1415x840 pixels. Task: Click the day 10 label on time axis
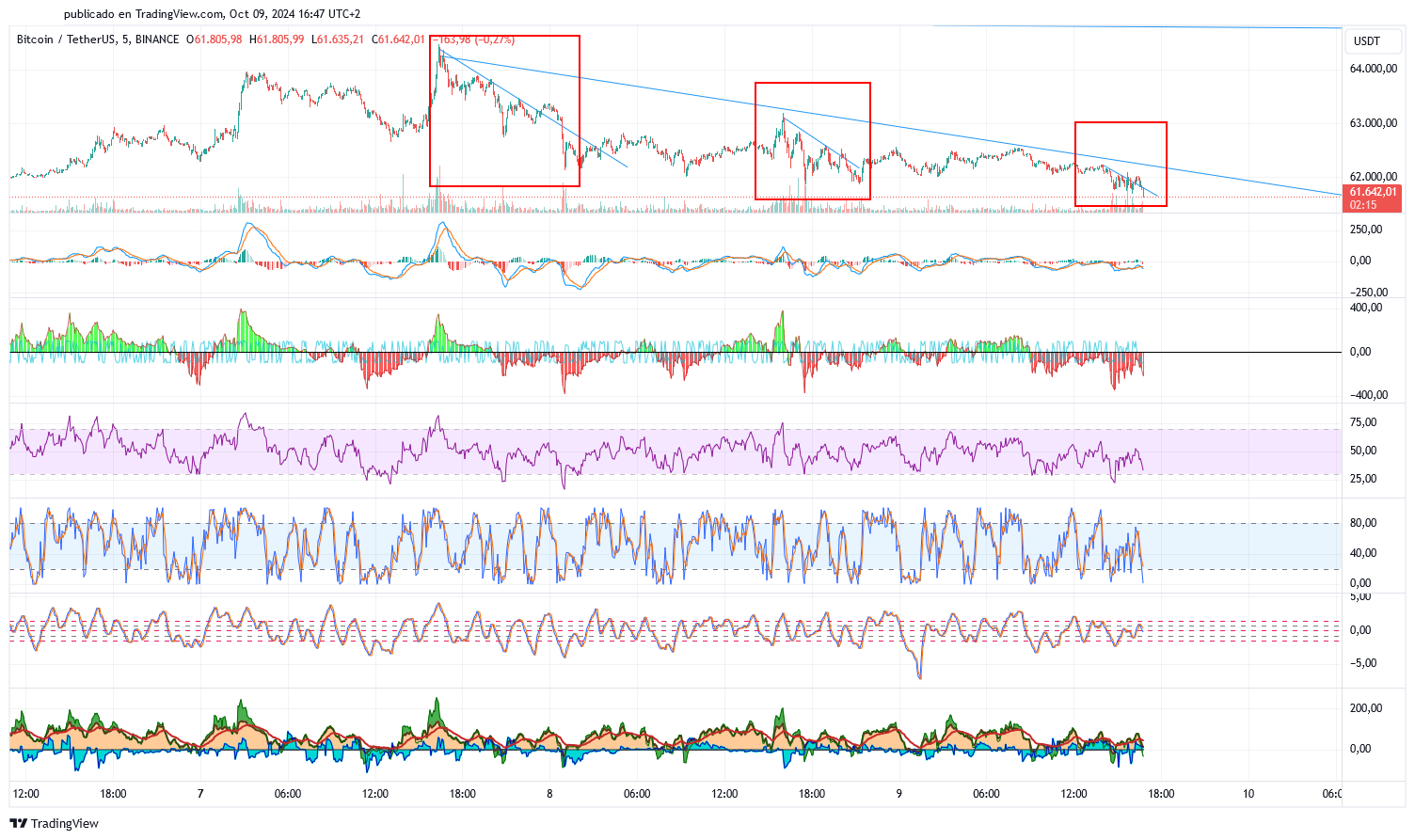click(x=1248, y=794)
